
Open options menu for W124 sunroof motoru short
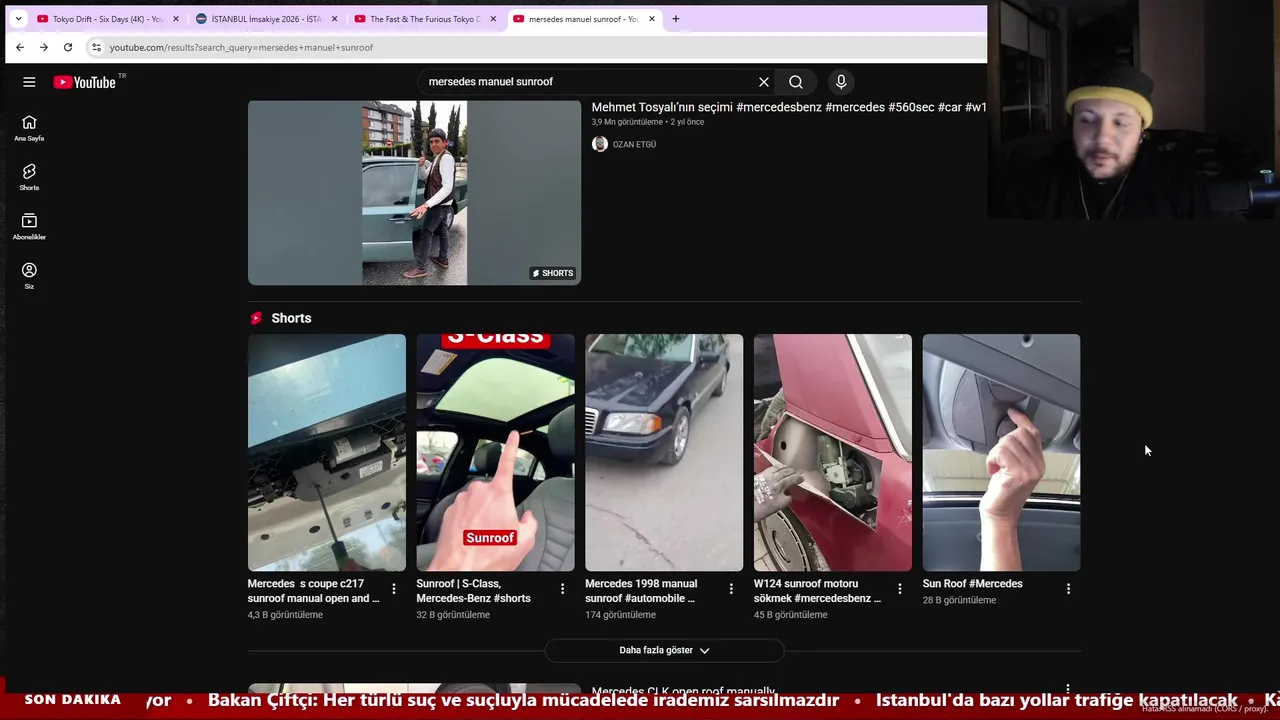pyautogui.click(x=900, y=589)
